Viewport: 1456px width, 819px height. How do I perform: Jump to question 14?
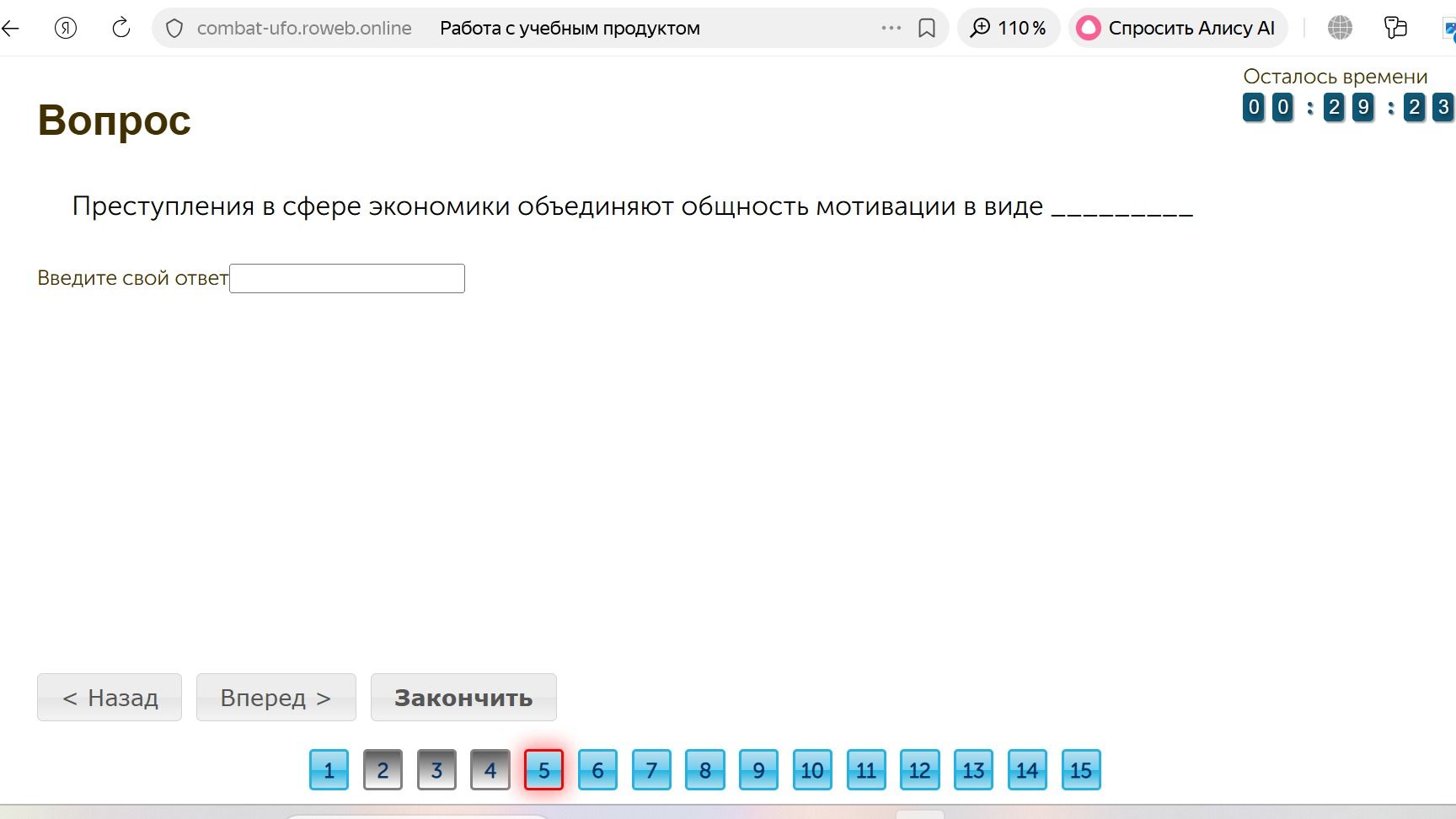[1027, 770]
